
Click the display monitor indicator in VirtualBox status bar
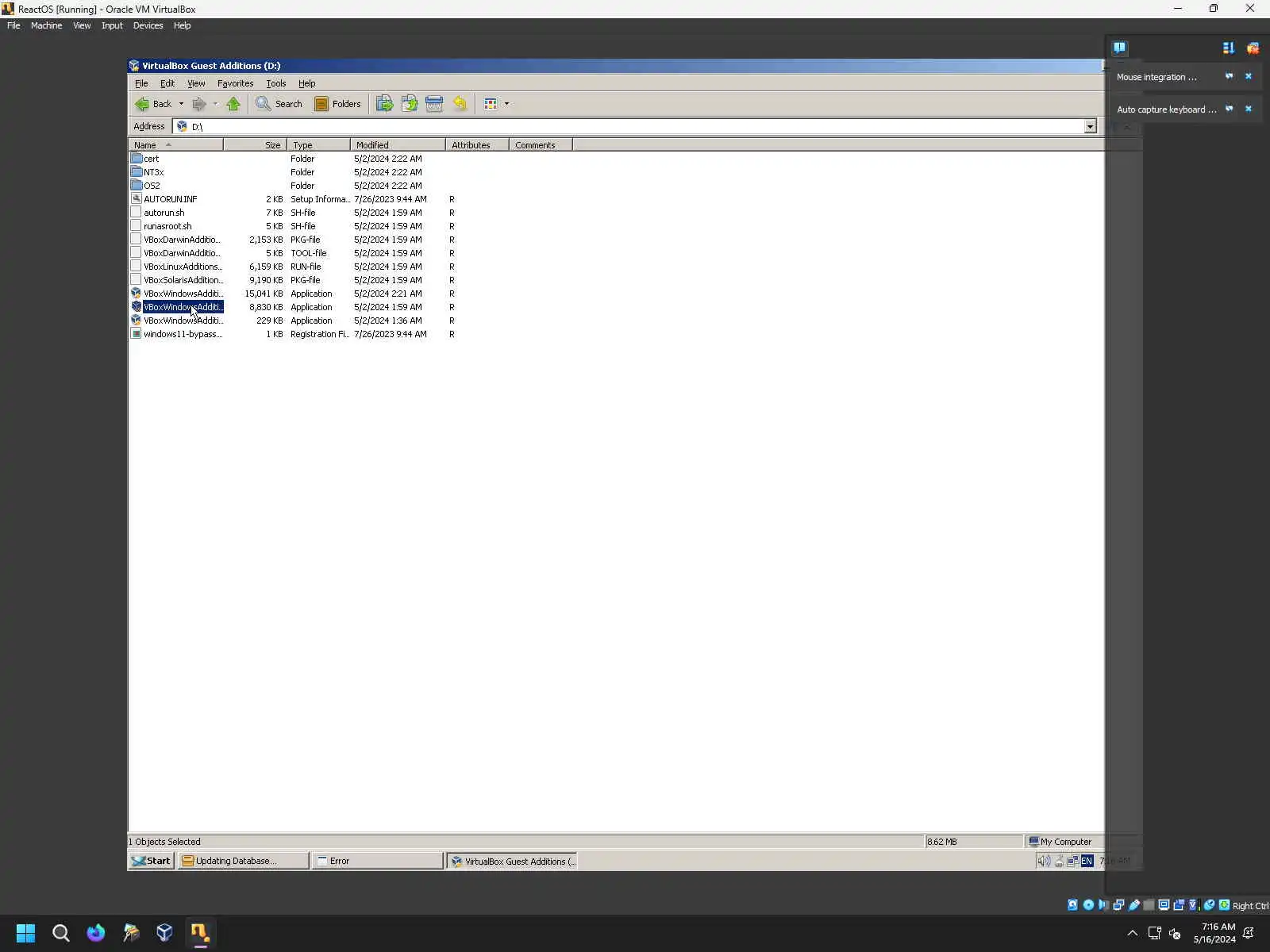click(1164, 905)
